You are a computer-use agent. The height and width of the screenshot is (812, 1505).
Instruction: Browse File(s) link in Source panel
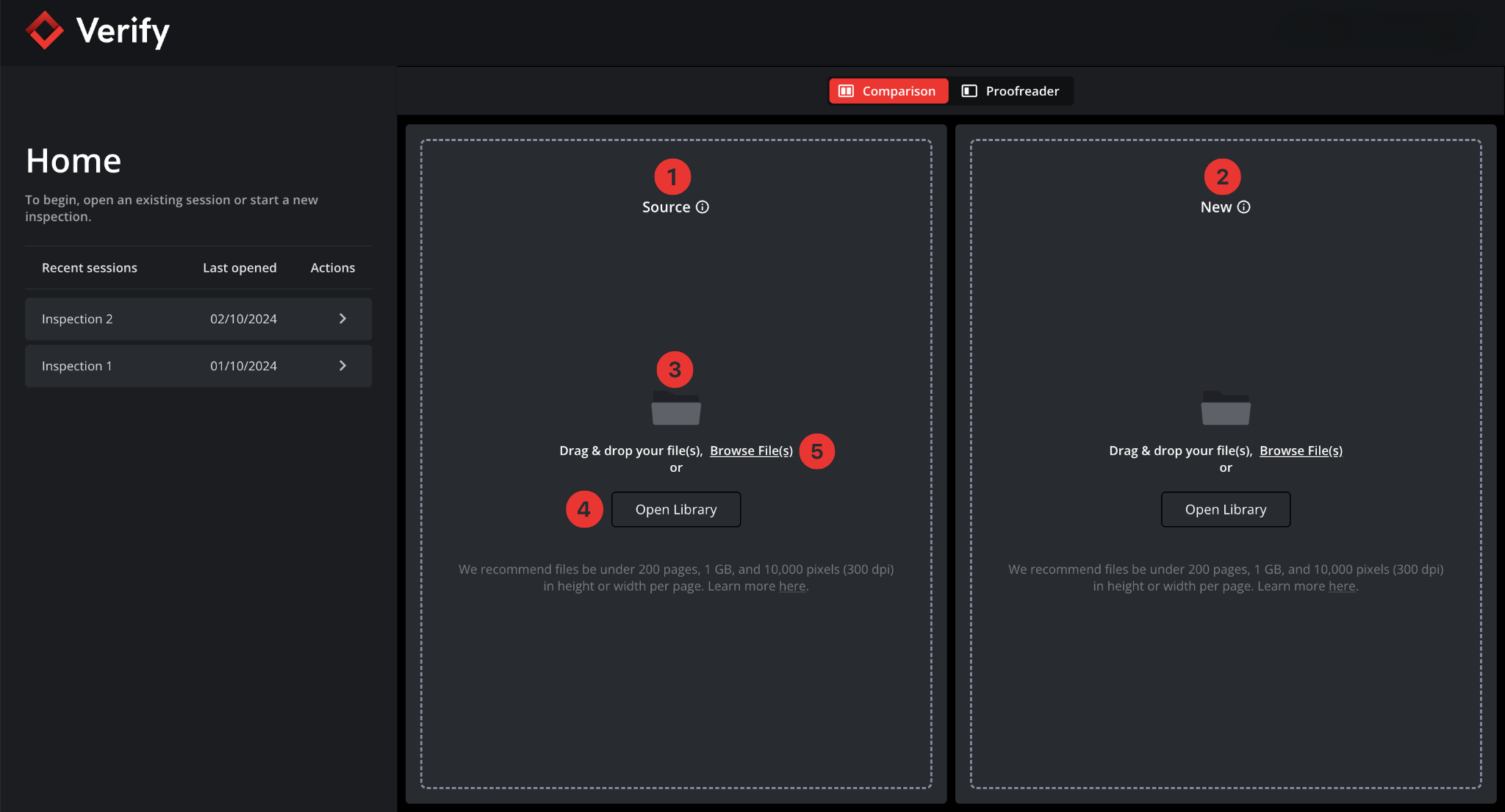(x=751, y=450)
